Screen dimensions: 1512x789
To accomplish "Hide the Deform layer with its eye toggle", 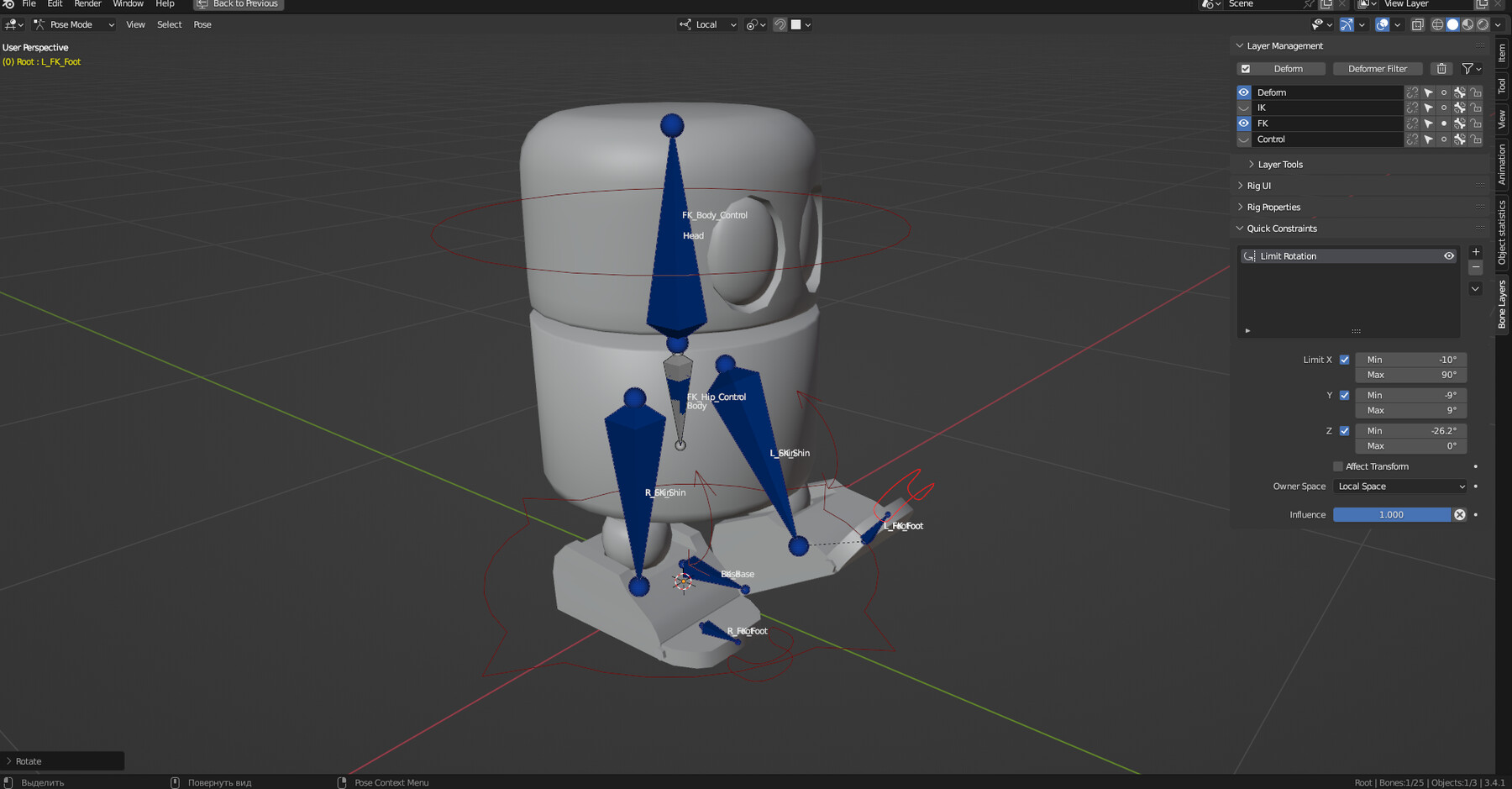I will click(x=1243, y=92).
